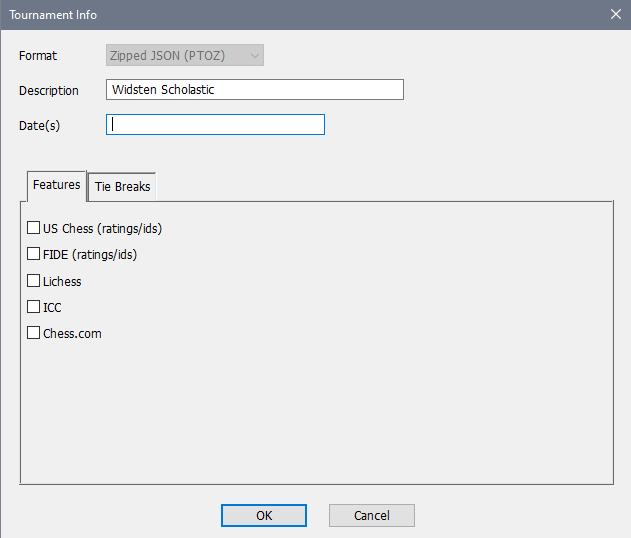This screenshot has height=538, width=631.
Task: Click the Tournament Info title bar text
Action: pyautogui.click(x=53, y=15)
